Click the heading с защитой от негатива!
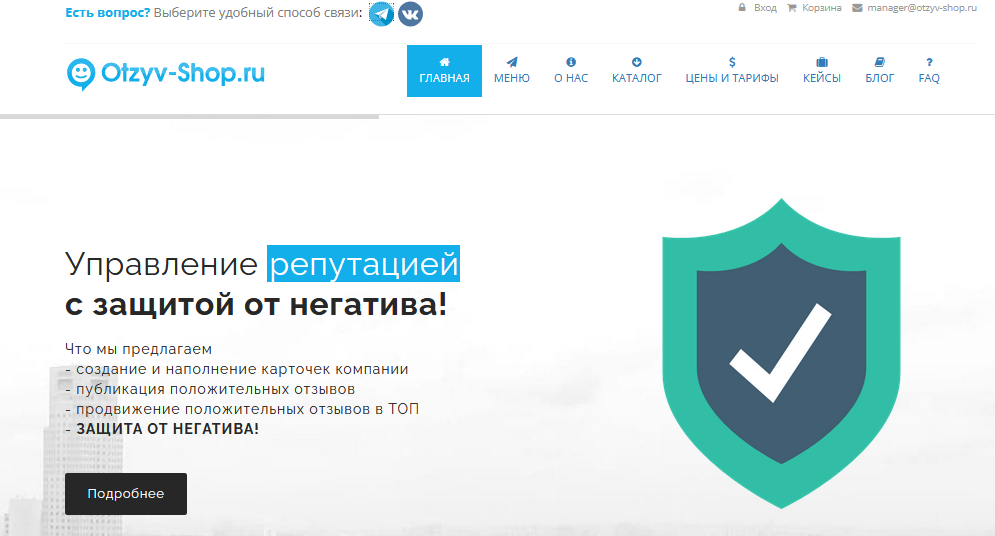Screen dimensions: 995x536 point(256,304)
